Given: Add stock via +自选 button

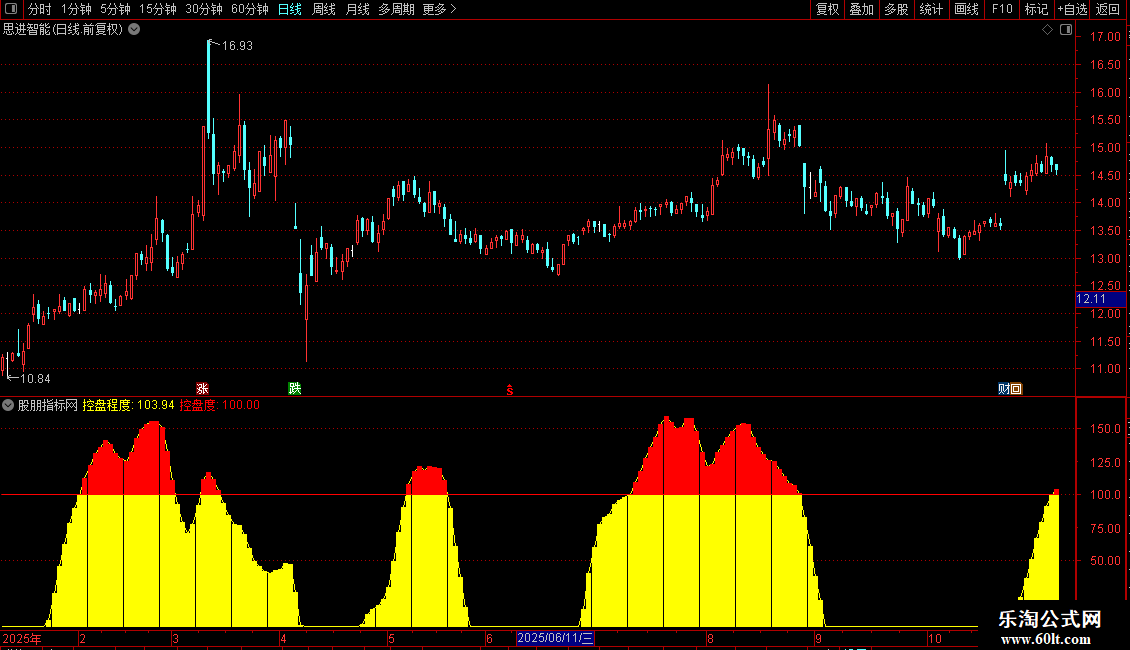Looking at the screenshot, I should pos(1072,9).
